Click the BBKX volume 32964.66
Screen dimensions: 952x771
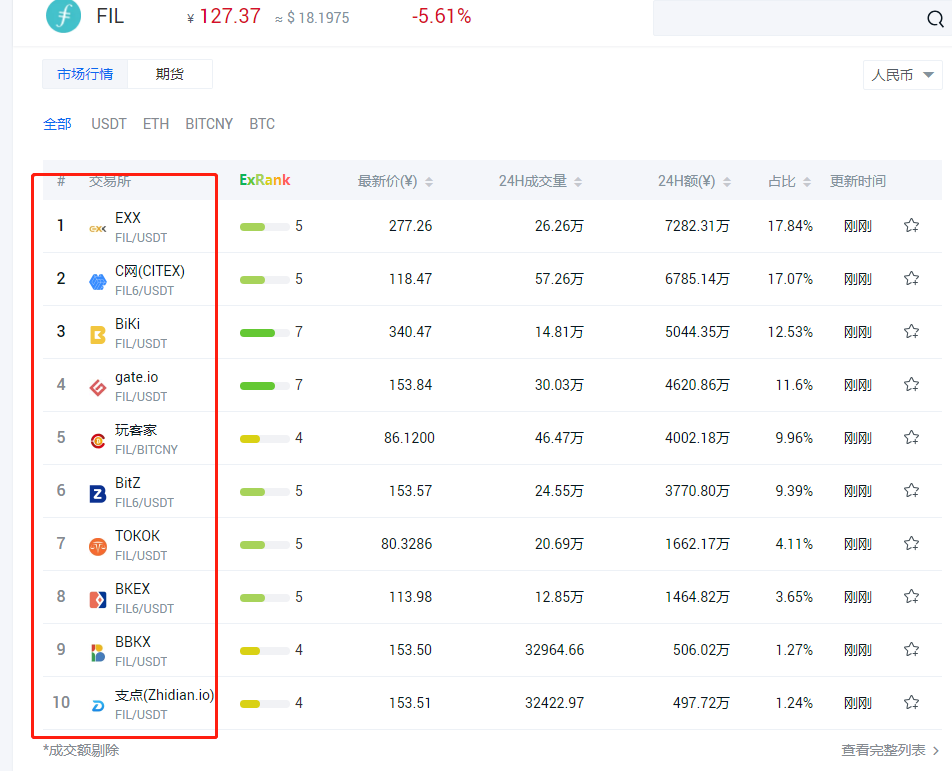pyautogui.click(x=554, y=650)
